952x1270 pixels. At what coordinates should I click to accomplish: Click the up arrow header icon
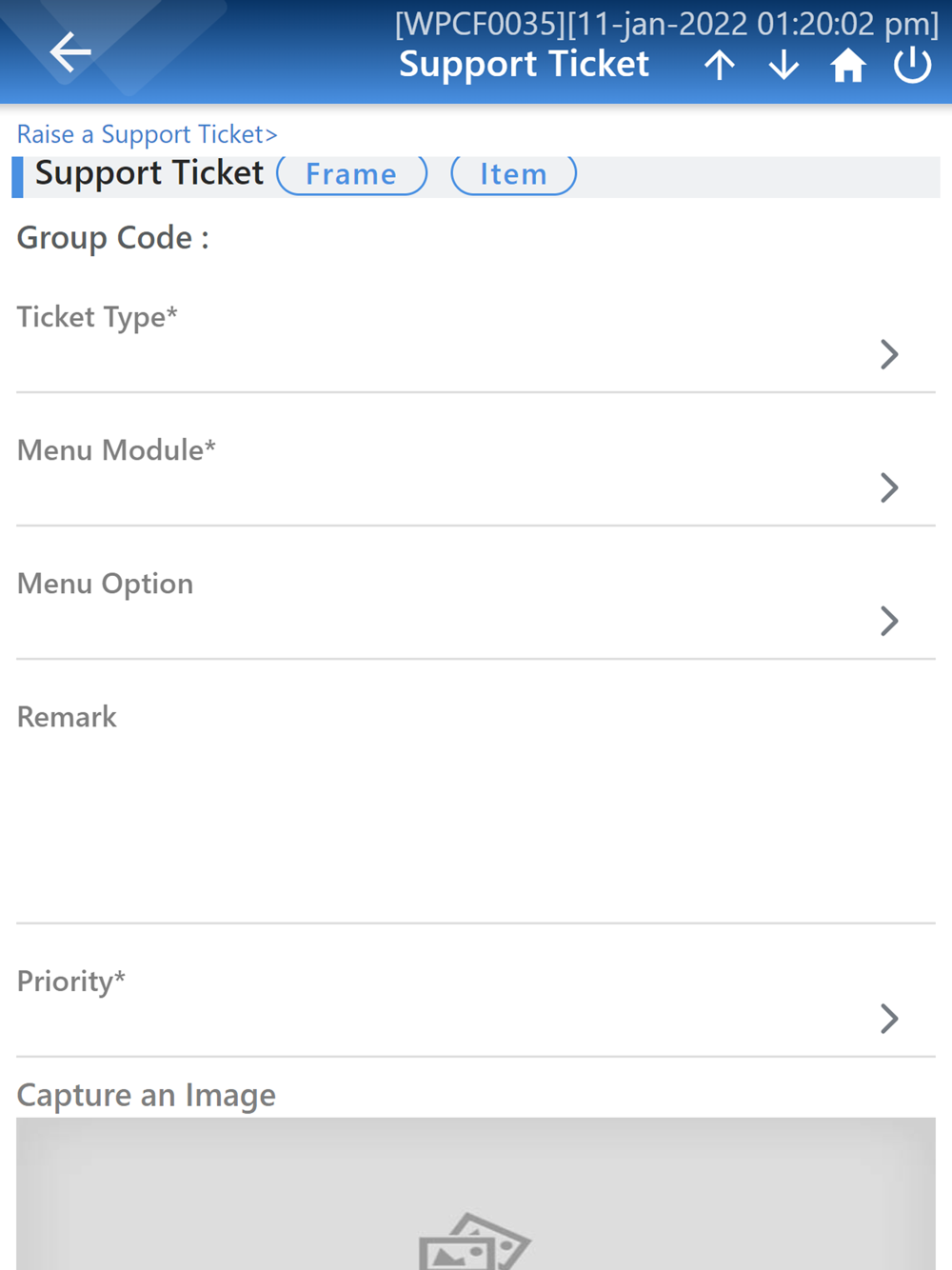click(x=720, y=66)
